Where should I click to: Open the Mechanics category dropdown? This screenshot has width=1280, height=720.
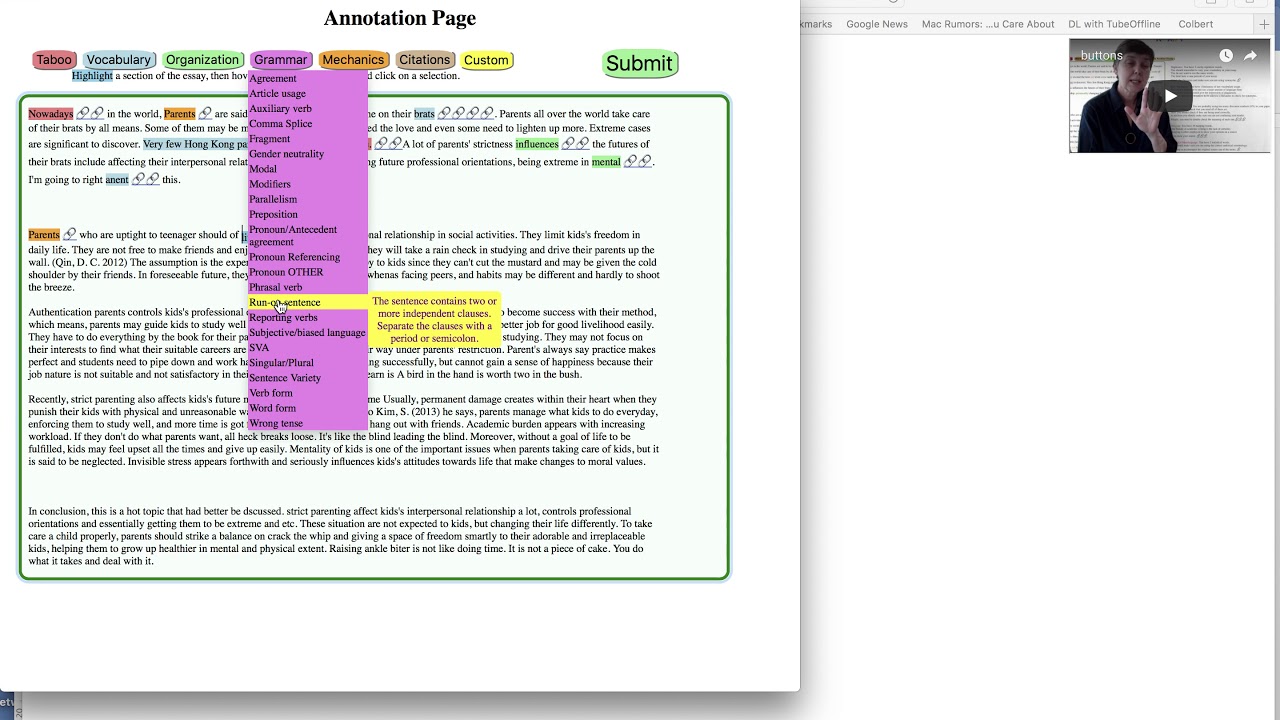click(x=353, y=60)
